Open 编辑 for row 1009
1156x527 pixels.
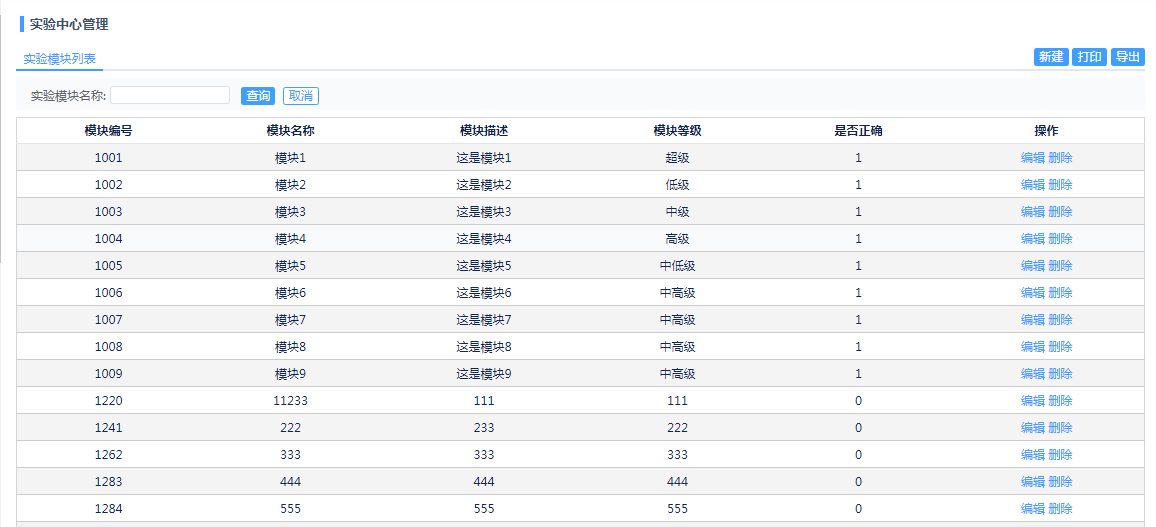(x=1032, y=374)
